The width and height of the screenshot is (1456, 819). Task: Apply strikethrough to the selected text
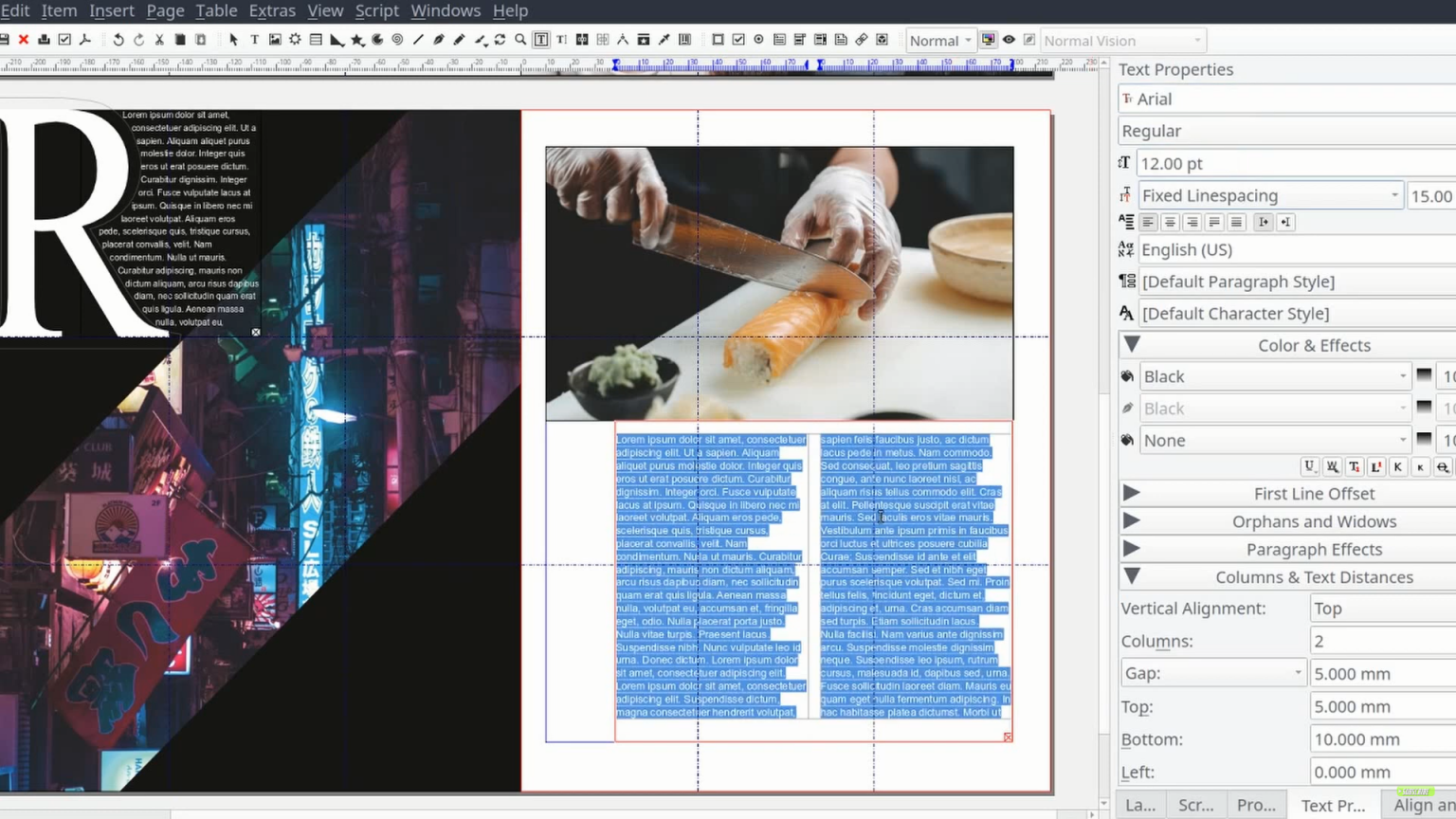click(x=1441, y=466)
